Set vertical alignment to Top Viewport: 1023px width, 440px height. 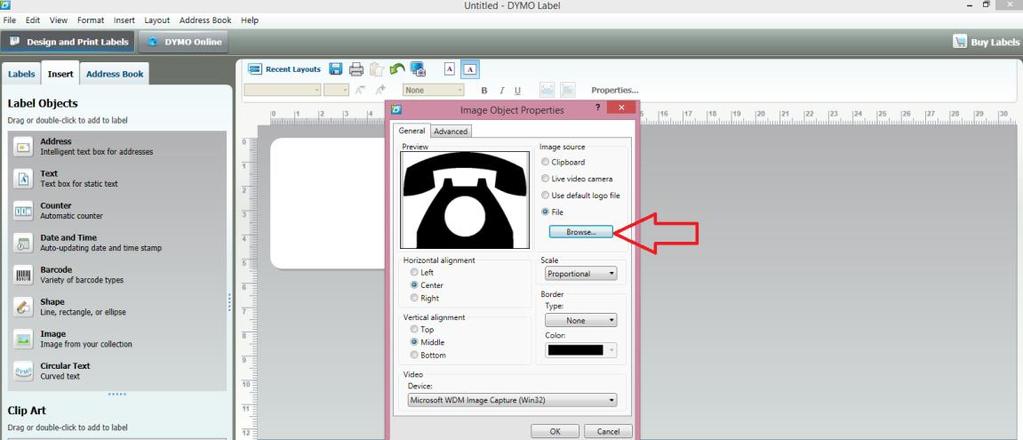coord(414,330)
